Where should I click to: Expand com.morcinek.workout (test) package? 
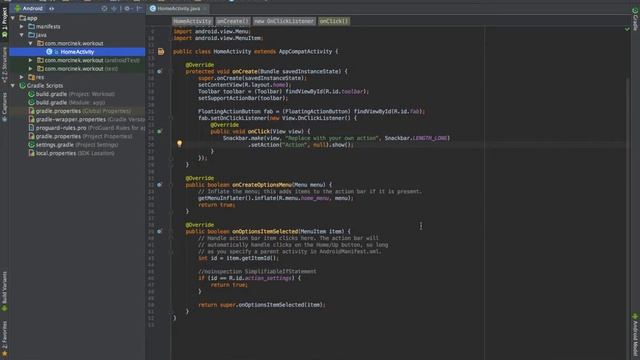pyautogui.click(x=31, y=69)
